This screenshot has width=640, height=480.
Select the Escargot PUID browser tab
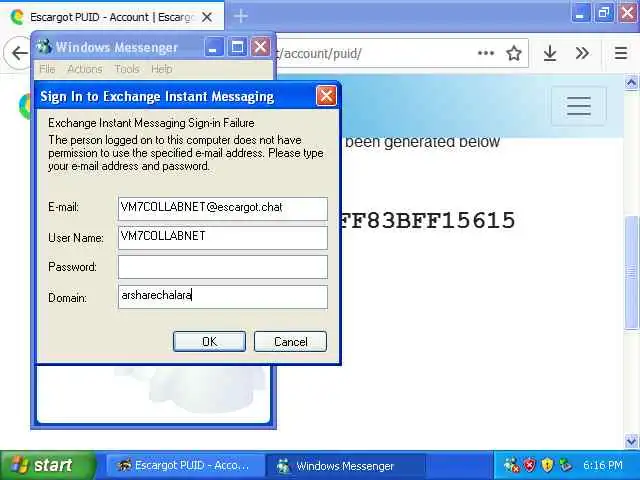pos(112,17)
